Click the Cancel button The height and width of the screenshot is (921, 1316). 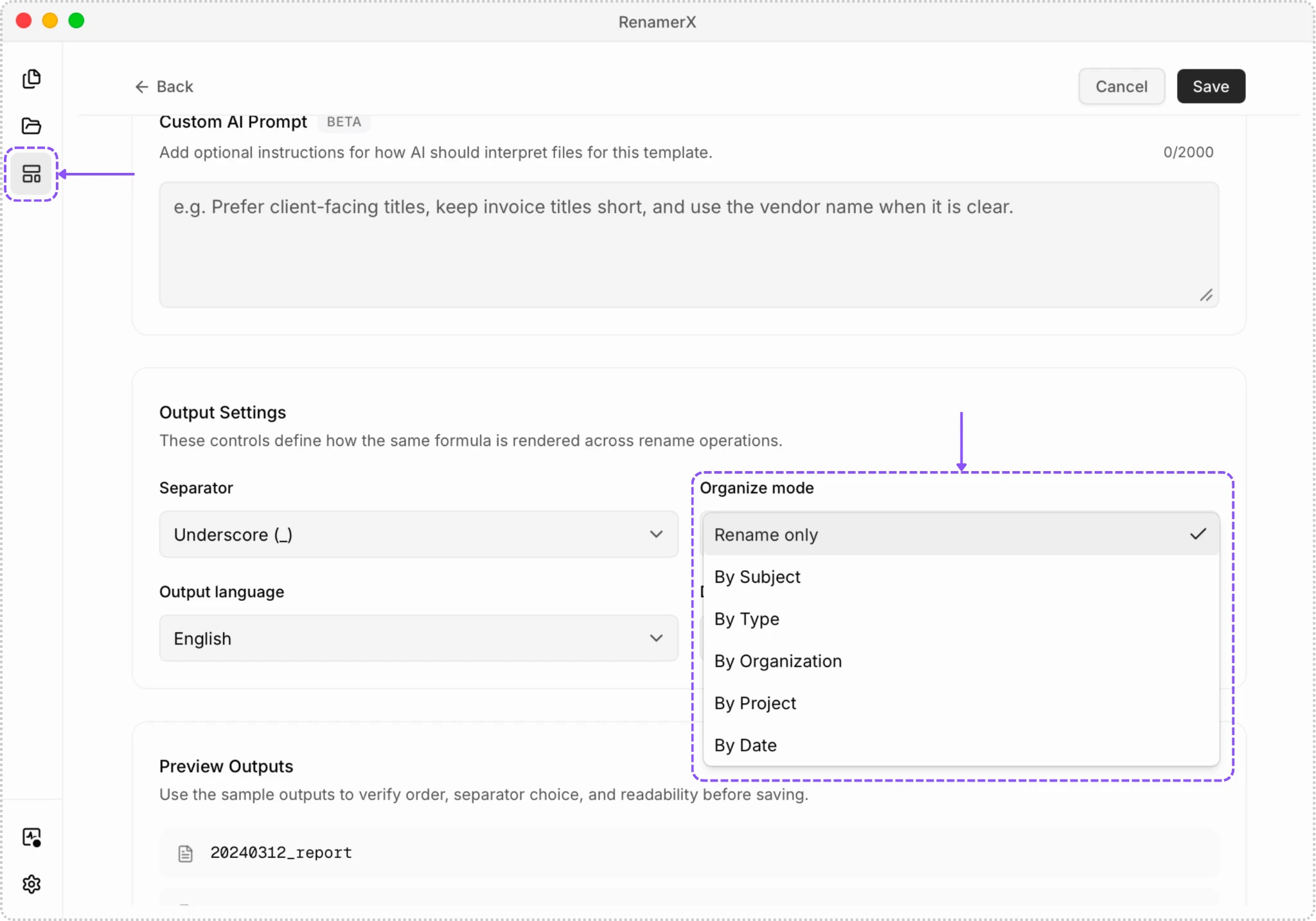point(1121,86)
